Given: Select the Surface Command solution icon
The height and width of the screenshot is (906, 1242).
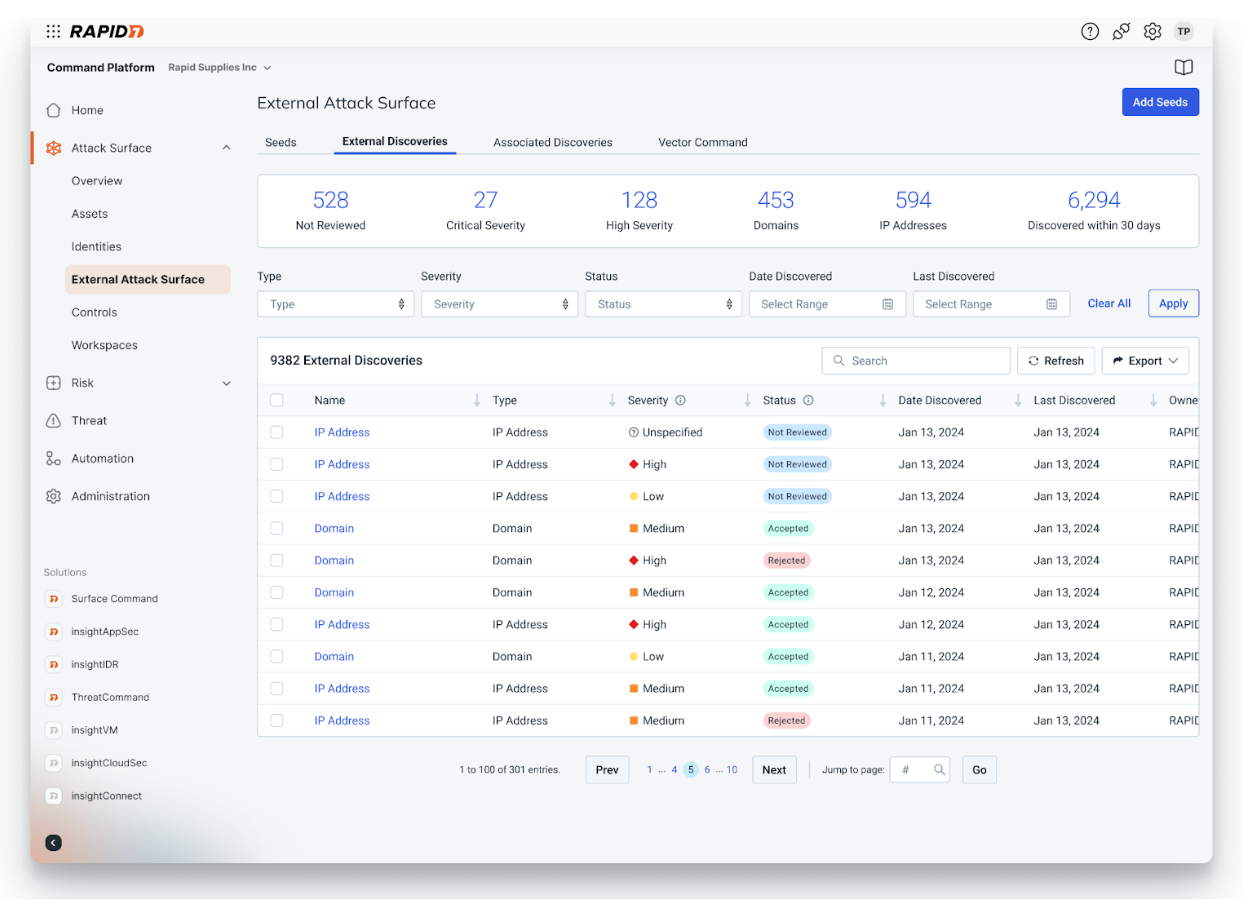Looking at the screenshot, I should click(x=53, y=598).
